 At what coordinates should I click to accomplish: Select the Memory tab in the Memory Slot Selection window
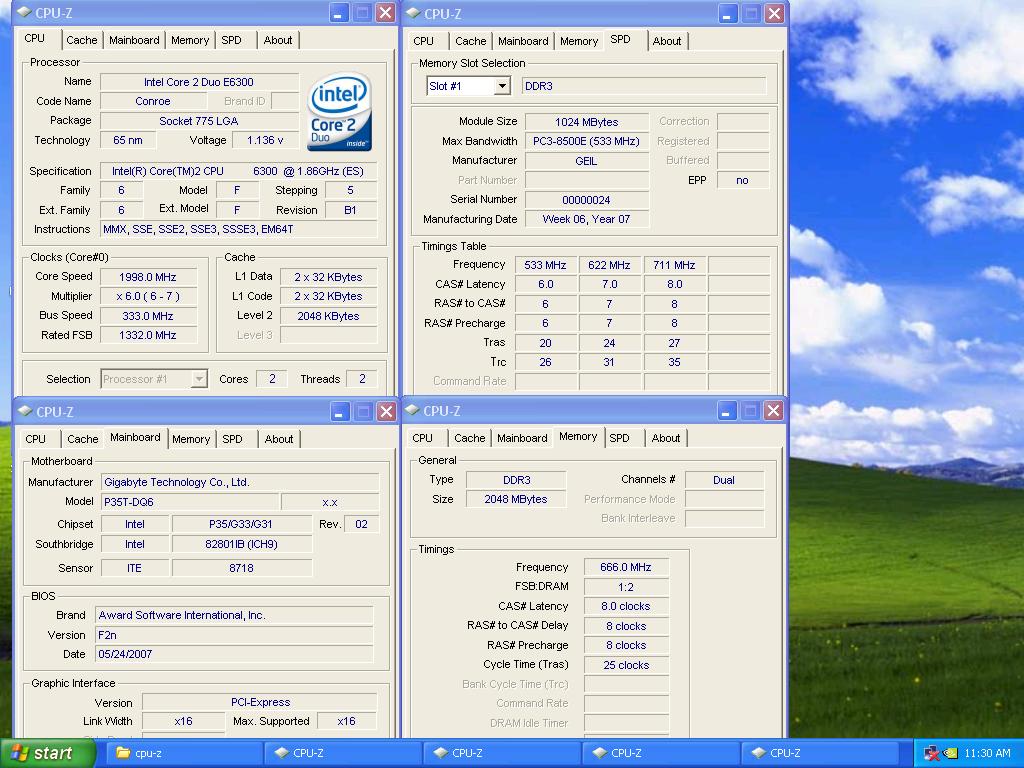coord(579,41)
